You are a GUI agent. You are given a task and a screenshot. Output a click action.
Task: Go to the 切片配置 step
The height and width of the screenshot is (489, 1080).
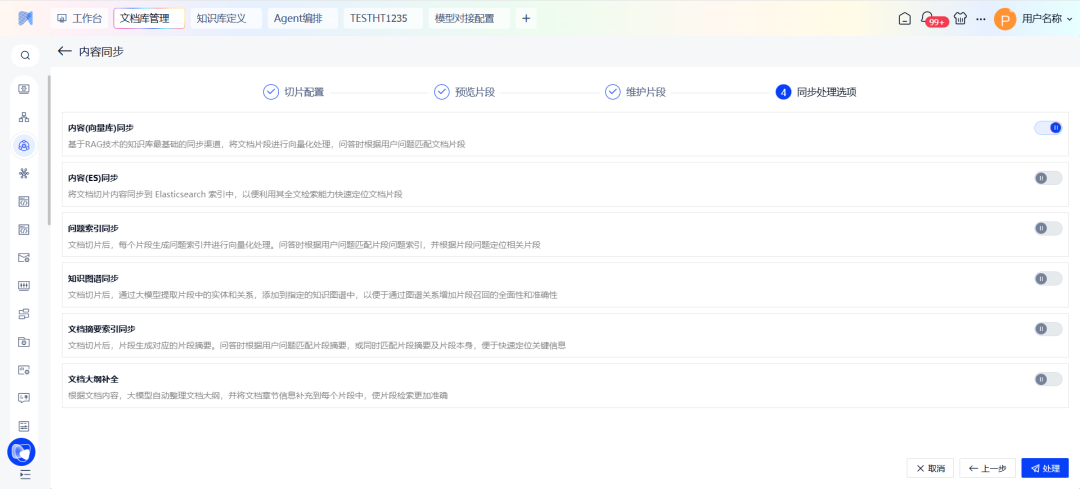[293, 92]
